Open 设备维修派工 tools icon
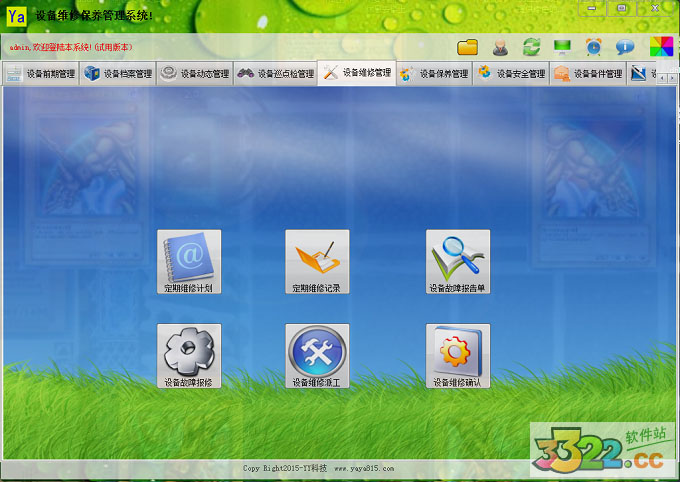The height and width of the screenshot is (482, 680). [x=317, y=356]
